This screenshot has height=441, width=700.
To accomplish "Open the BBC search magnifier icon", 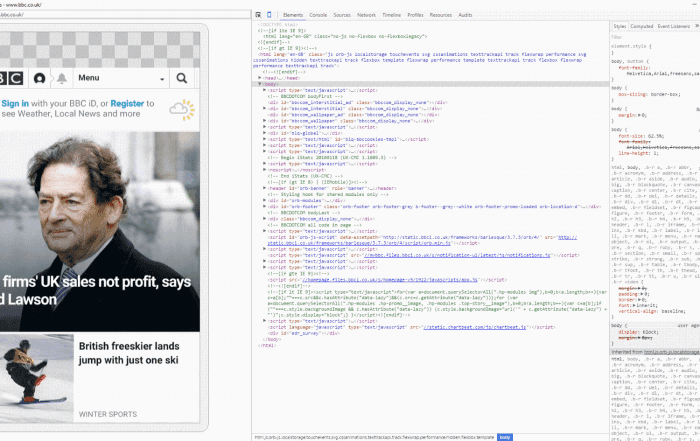I will pos(182,78).
